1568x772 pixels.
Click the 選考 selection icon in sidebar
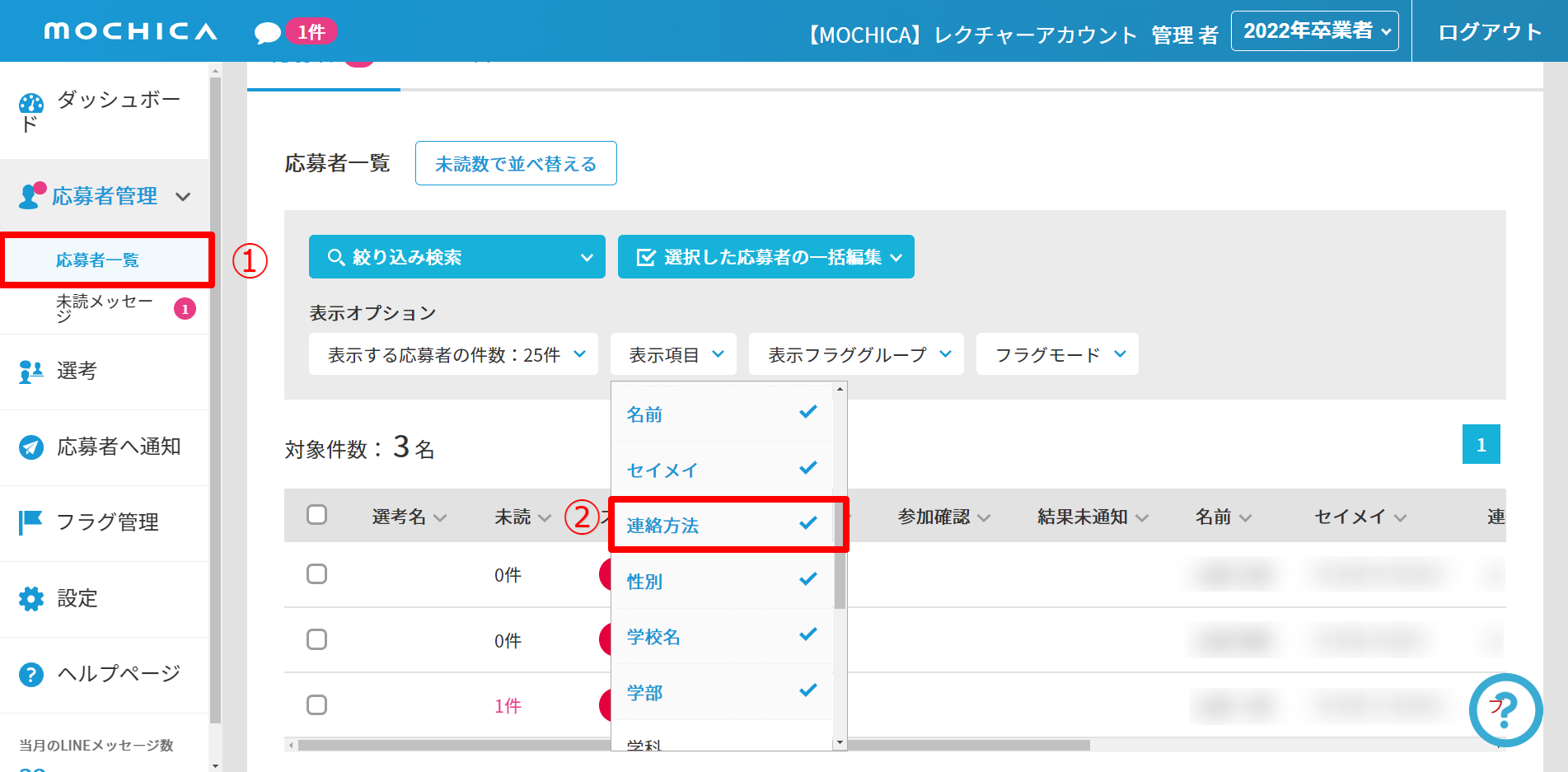(31, 372)
